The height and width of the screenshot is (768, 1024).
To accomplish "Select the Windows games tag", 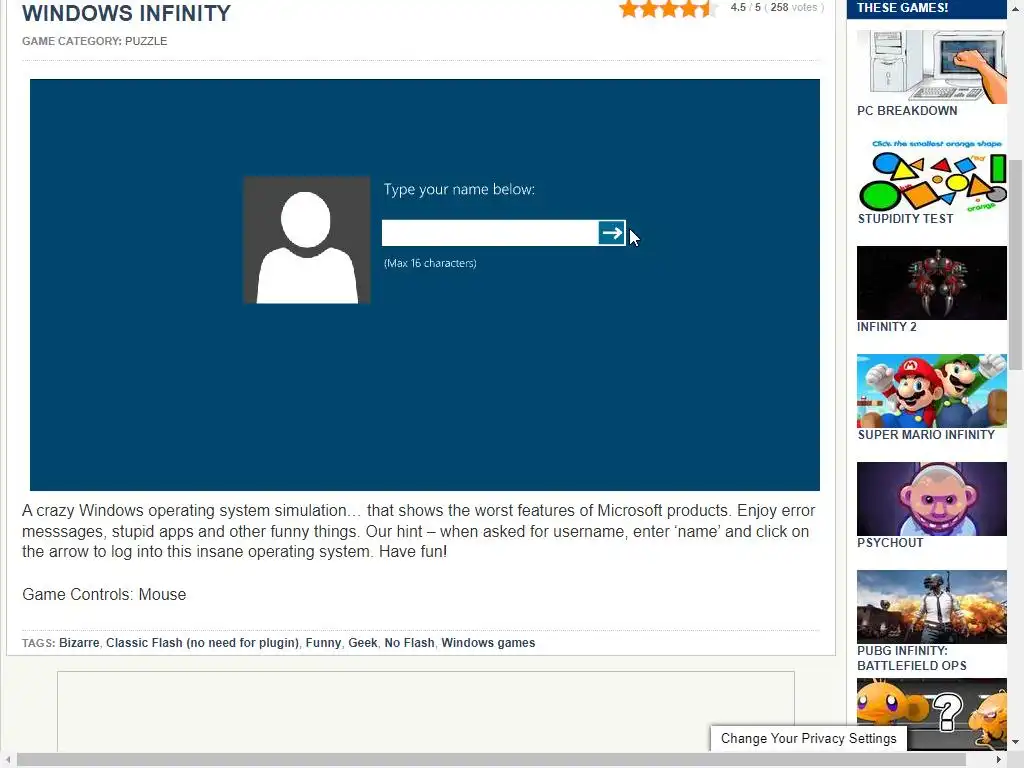I will click(x=488, y=643).
